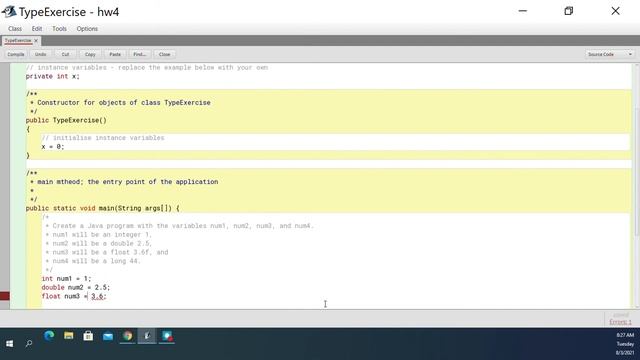Select the TypeExercise tab
The image size is (640, 360).
(x=18, y=40)
